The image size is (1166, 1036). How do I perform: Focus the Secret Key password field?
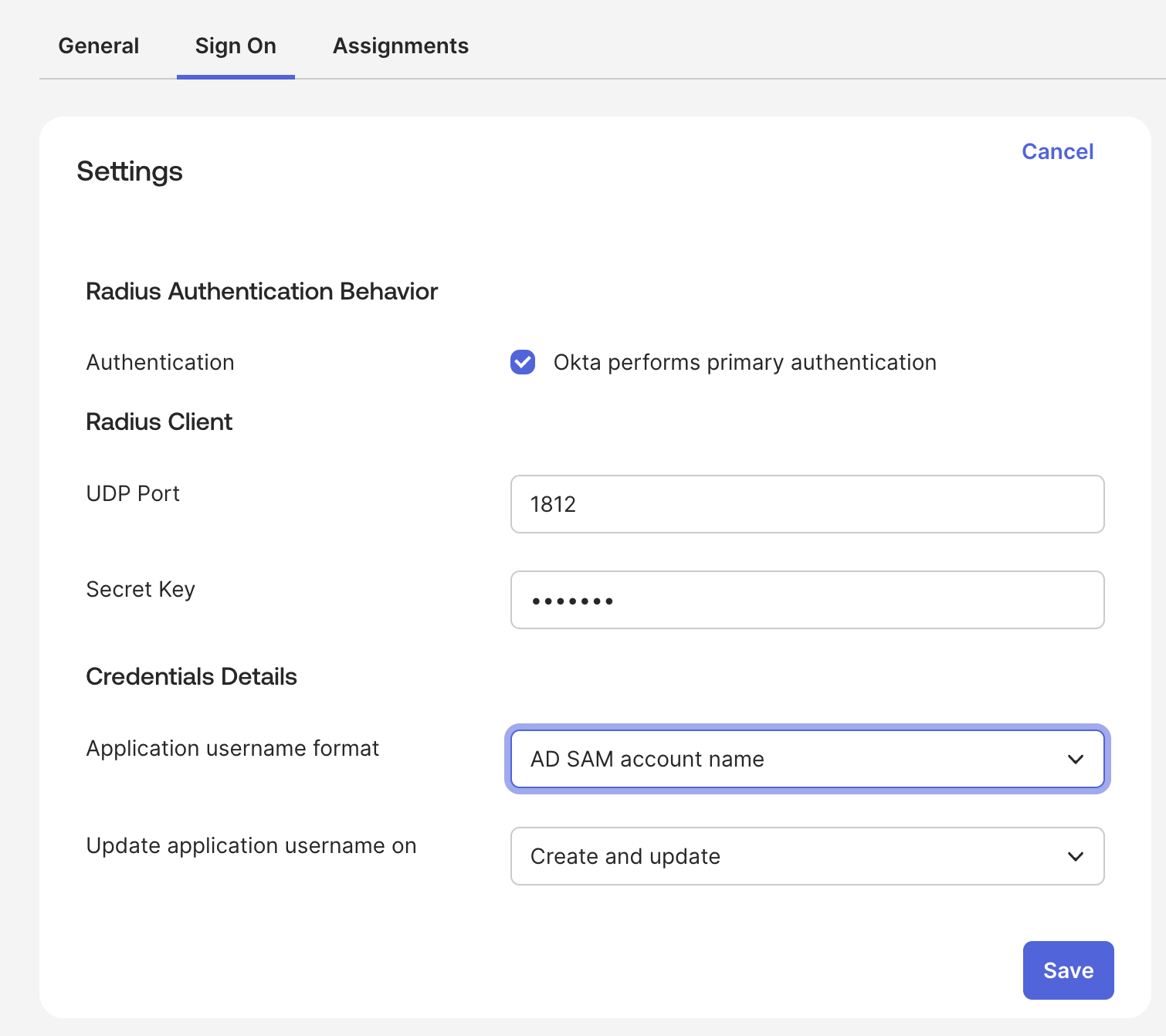click(x=807, y=600)
